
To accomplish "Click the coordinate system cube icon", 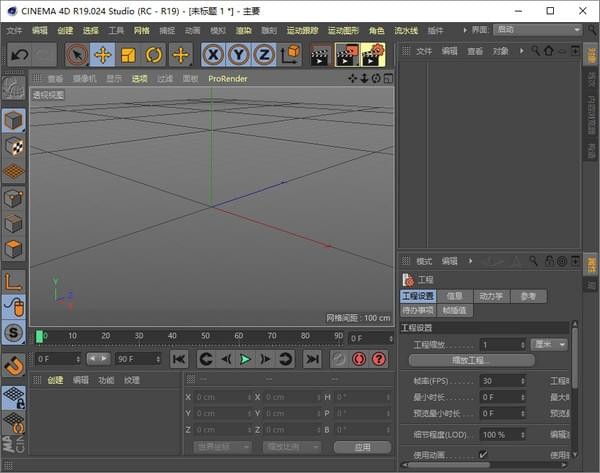I will [291, 54].
